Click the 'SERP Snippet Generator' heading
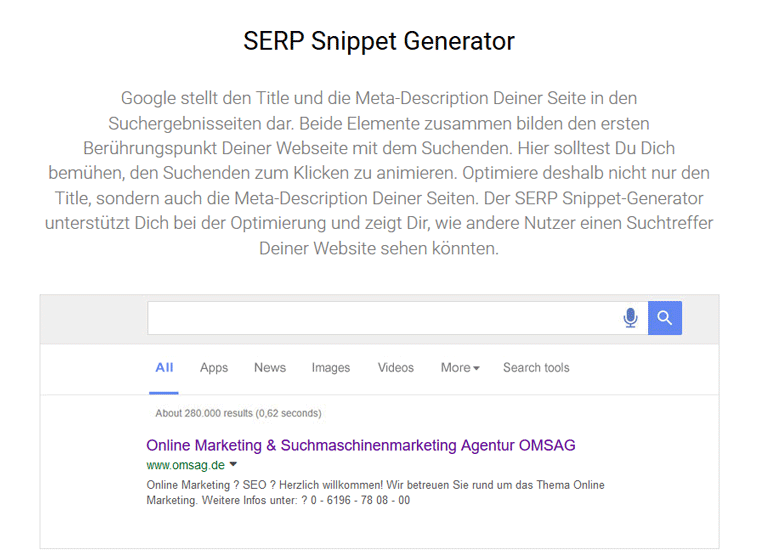The image size is (765, 558). 379,41
